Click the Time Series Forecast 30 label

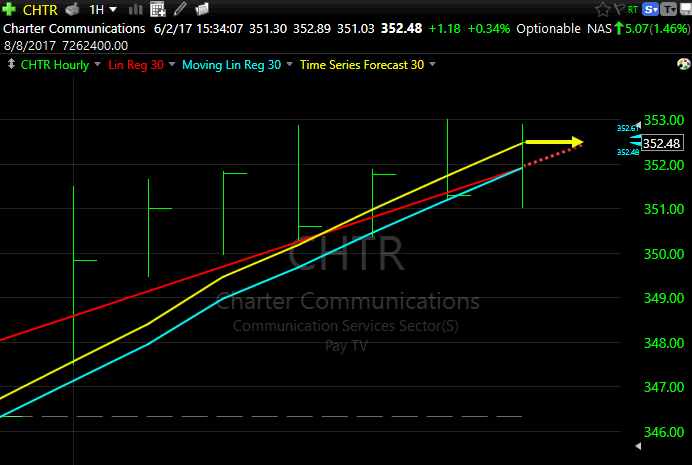(x=362, y=65)
